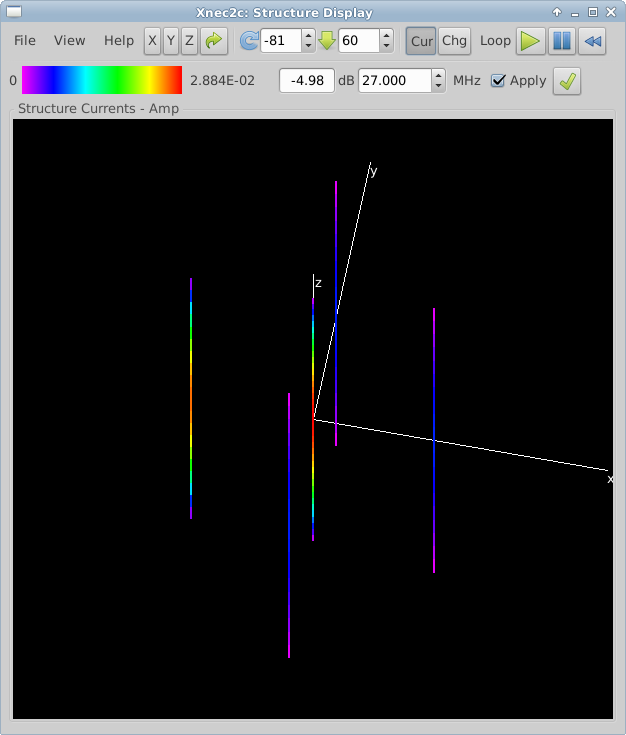View structure along Y axis
This screenshot has height=735, width=626.
click(x=171, y=41)
